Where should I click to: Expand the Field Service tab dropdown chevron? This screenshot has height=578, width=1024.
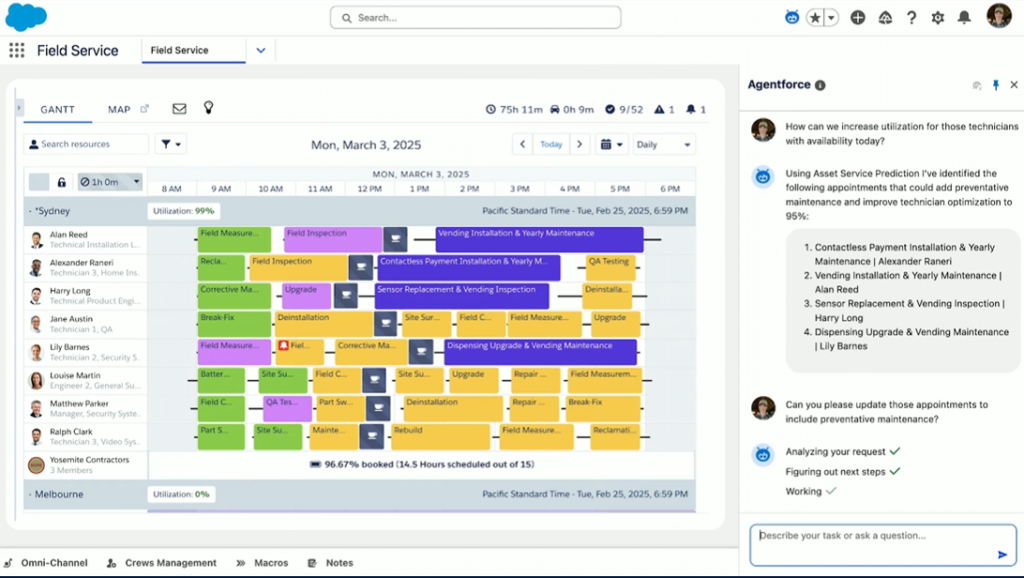coord(261,50)
